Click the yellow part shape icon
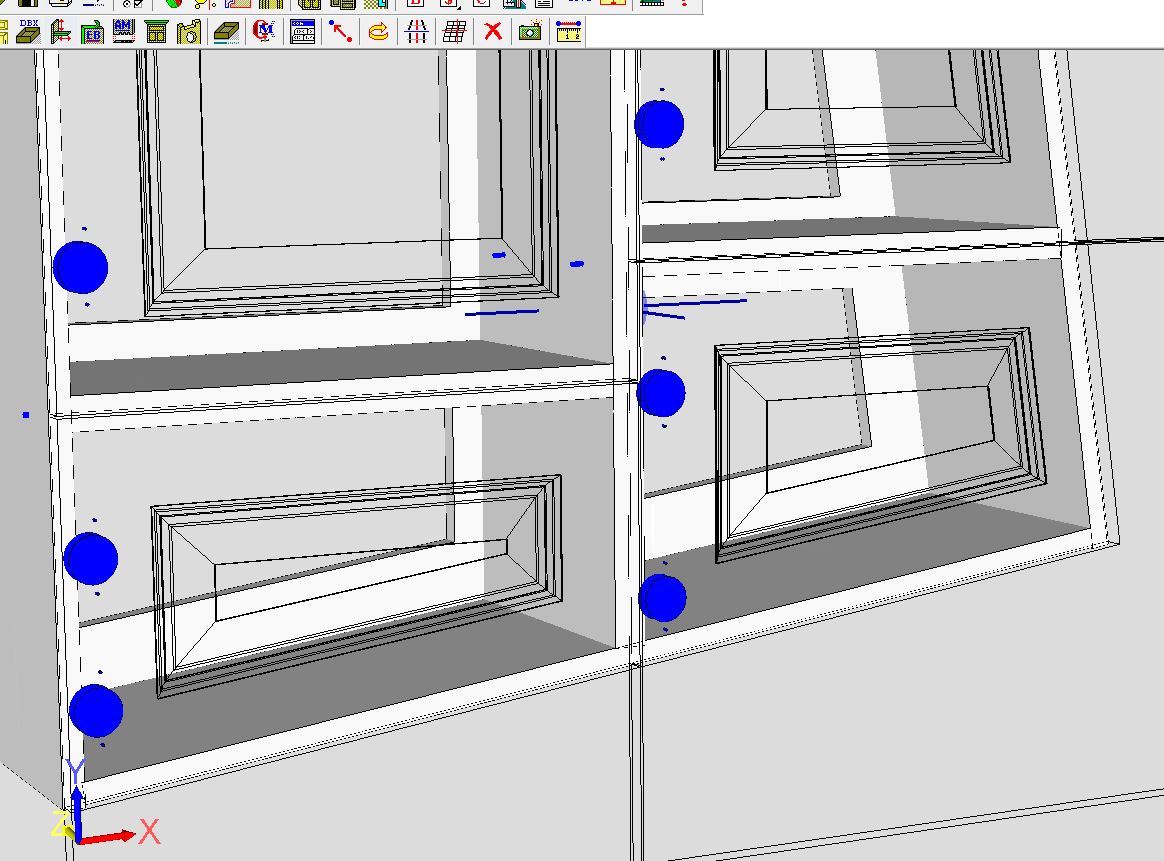 point(188,31)
